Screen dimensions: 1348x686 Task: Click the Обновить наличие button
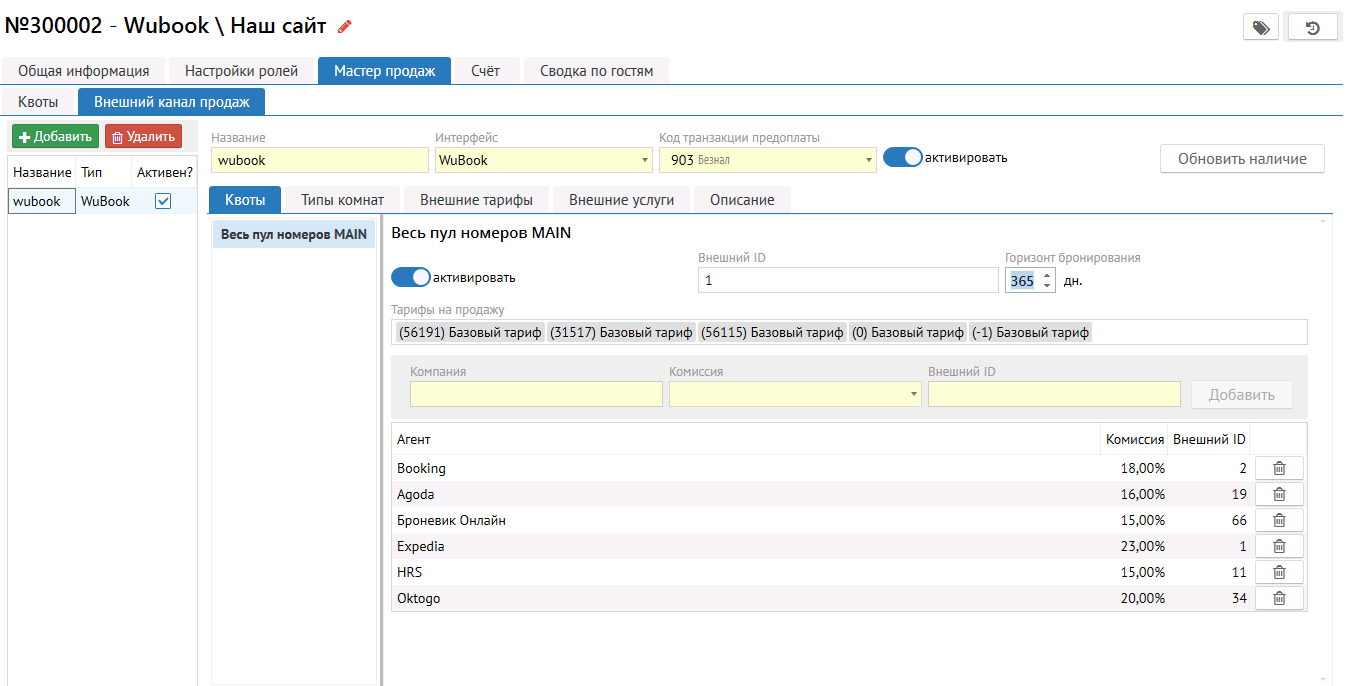pyautogui.click(x=1241, y=159)
